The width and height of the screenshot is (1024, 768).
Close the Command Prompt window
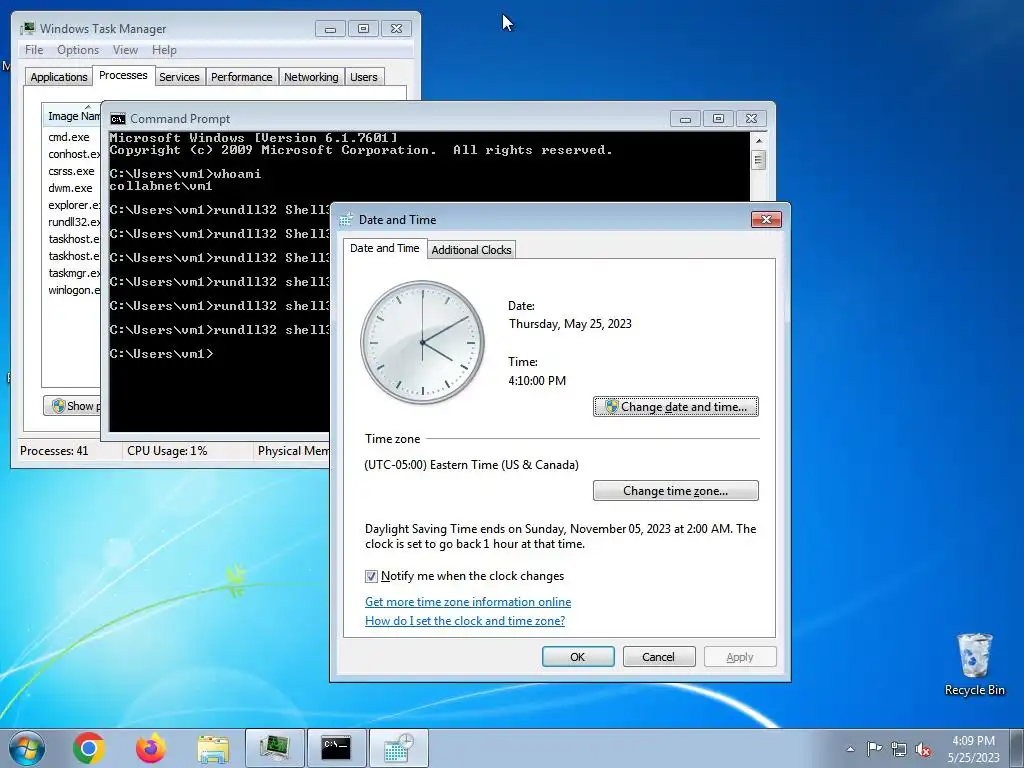coord(751,119)
